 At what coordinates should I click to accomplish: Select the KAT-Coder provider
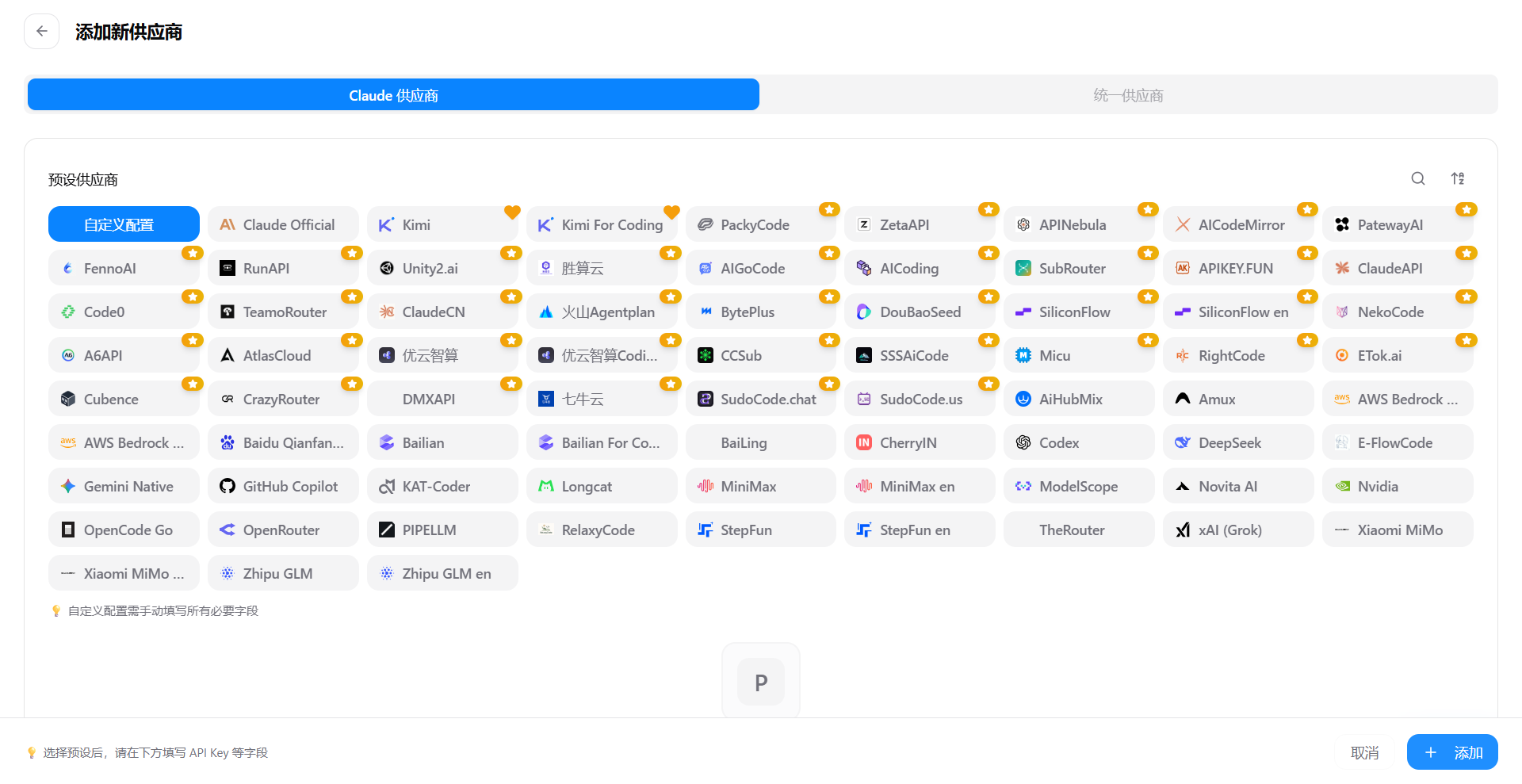442,486
